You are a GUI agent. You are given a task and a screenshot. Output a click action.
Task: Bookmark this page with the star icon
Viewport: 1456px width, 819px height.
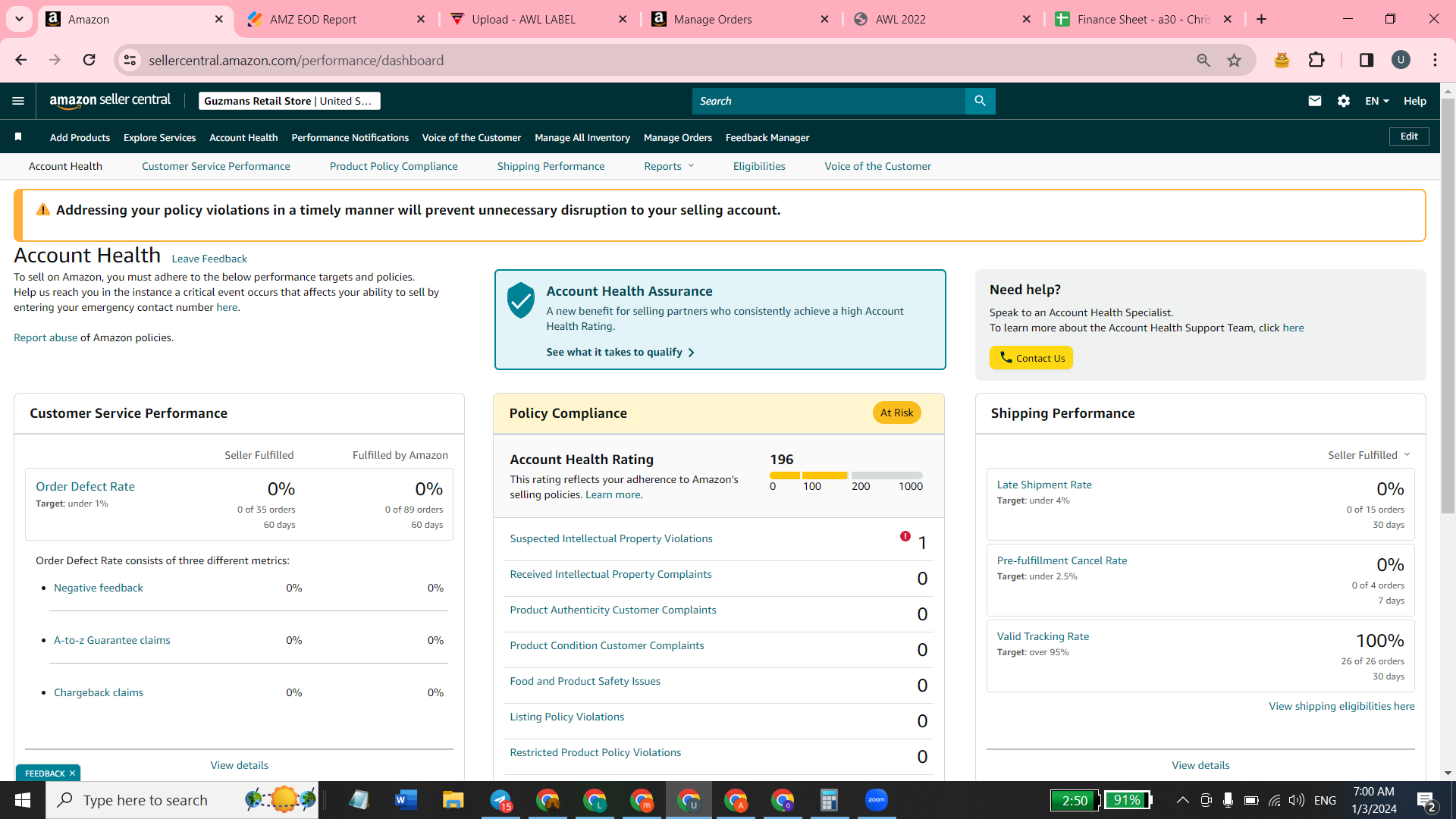[1235, 60]
